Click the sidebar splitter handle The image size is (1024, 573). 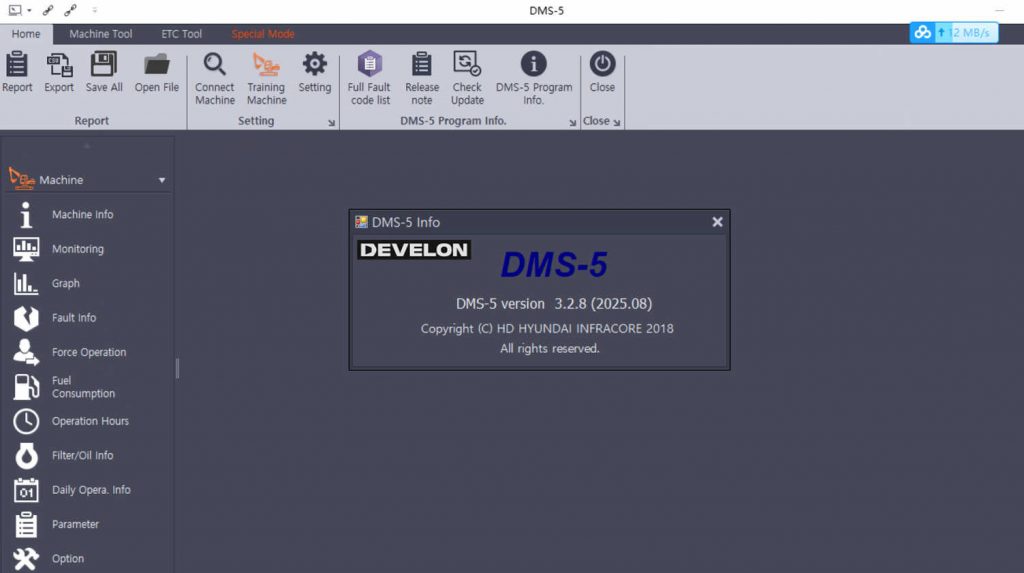tap(178, 368)
